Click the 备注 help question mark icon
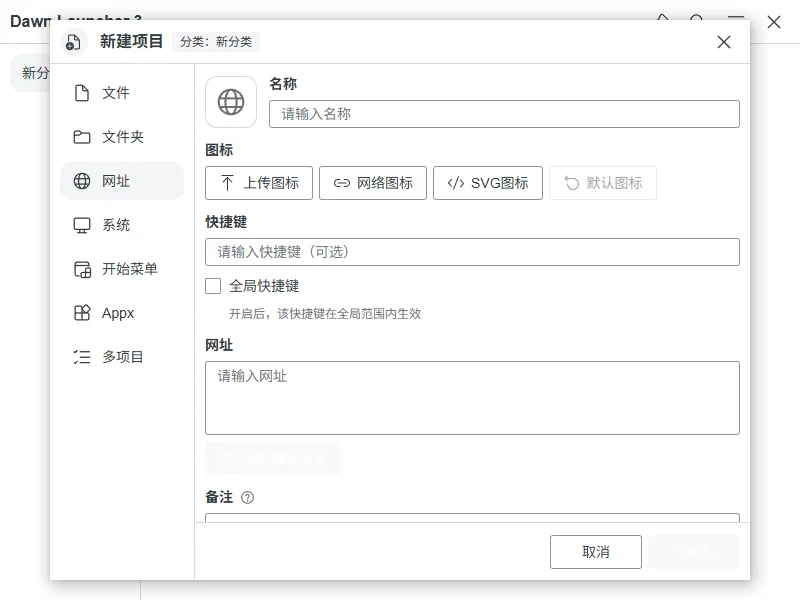This screenshot has width=800, height=600. click(247, 497)
